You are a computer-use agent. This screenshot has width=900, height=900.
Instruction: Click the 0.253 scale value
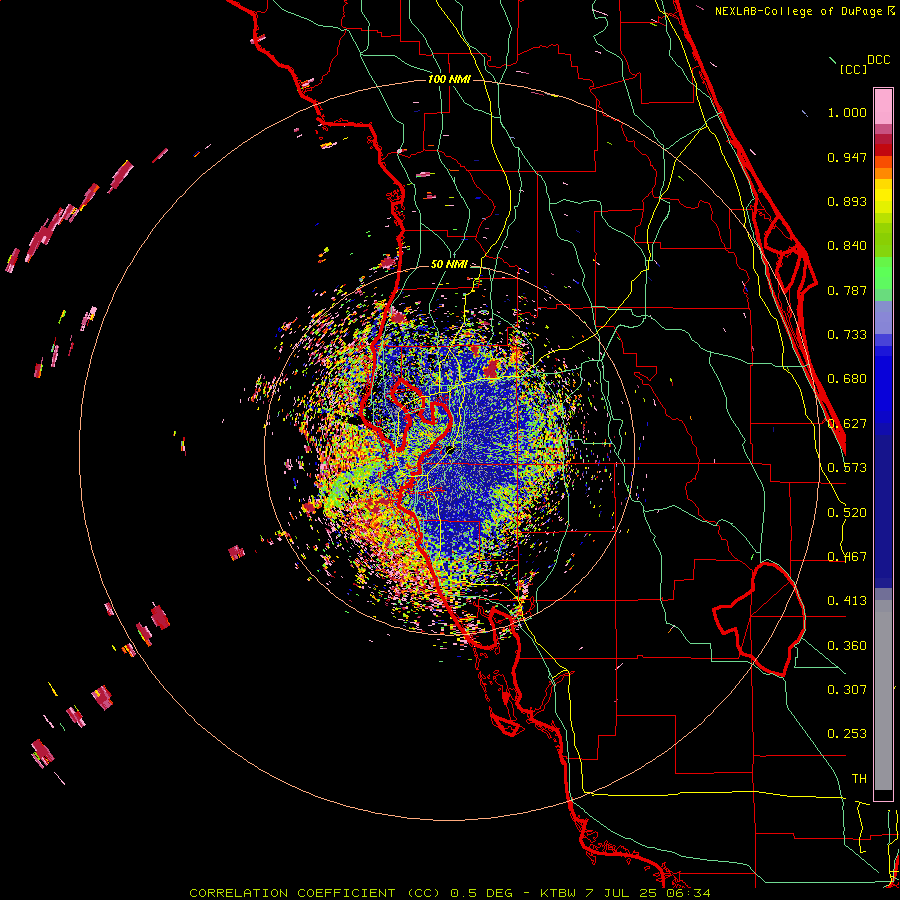tap(847, 734)
